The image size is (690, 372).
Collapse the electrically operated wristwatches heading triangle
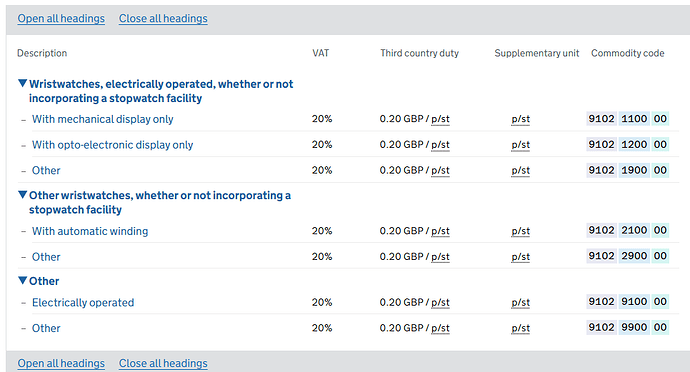(22, 83)
